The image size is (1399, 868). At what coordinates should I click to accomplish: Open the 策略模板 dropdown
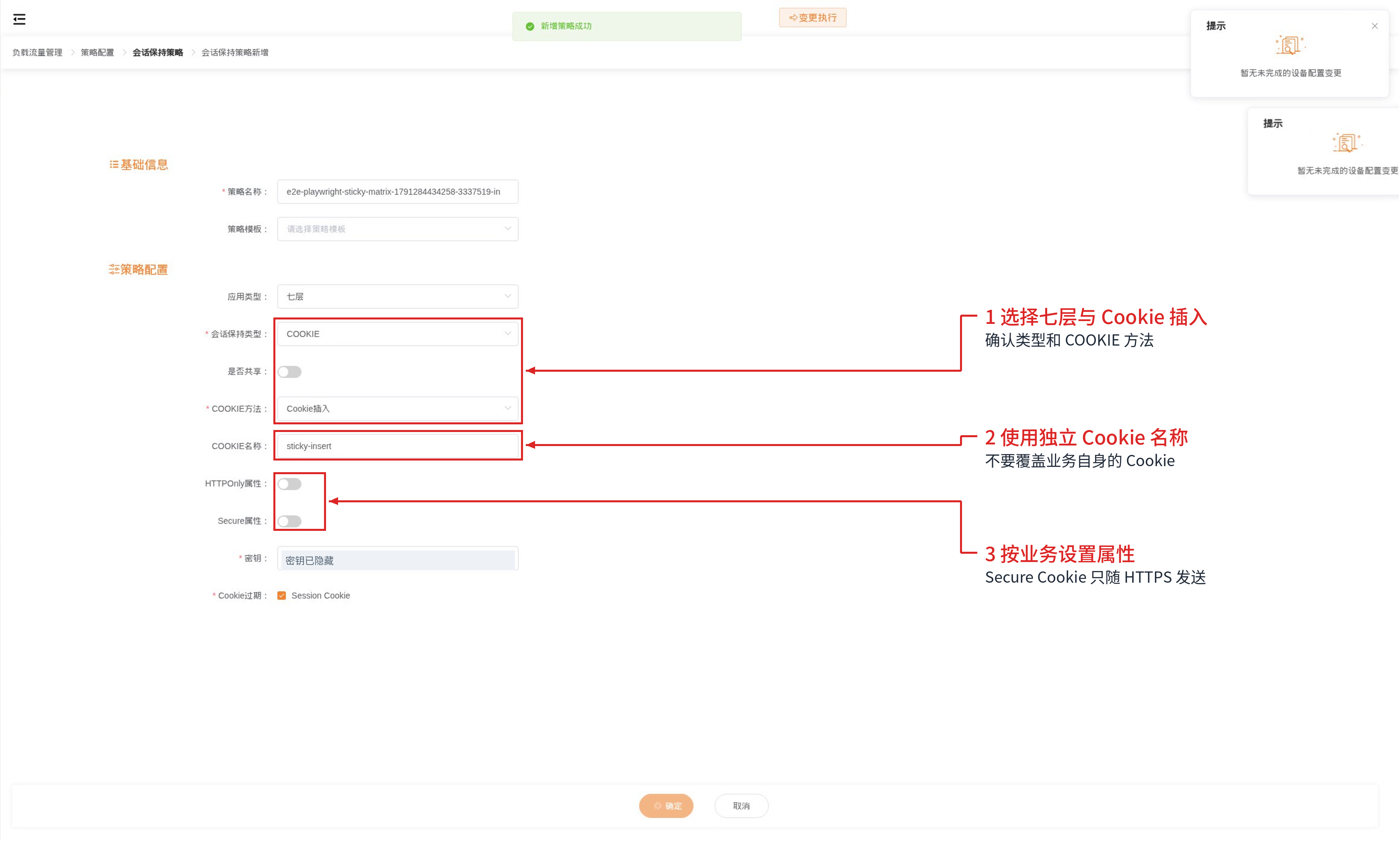click(398, 229)
